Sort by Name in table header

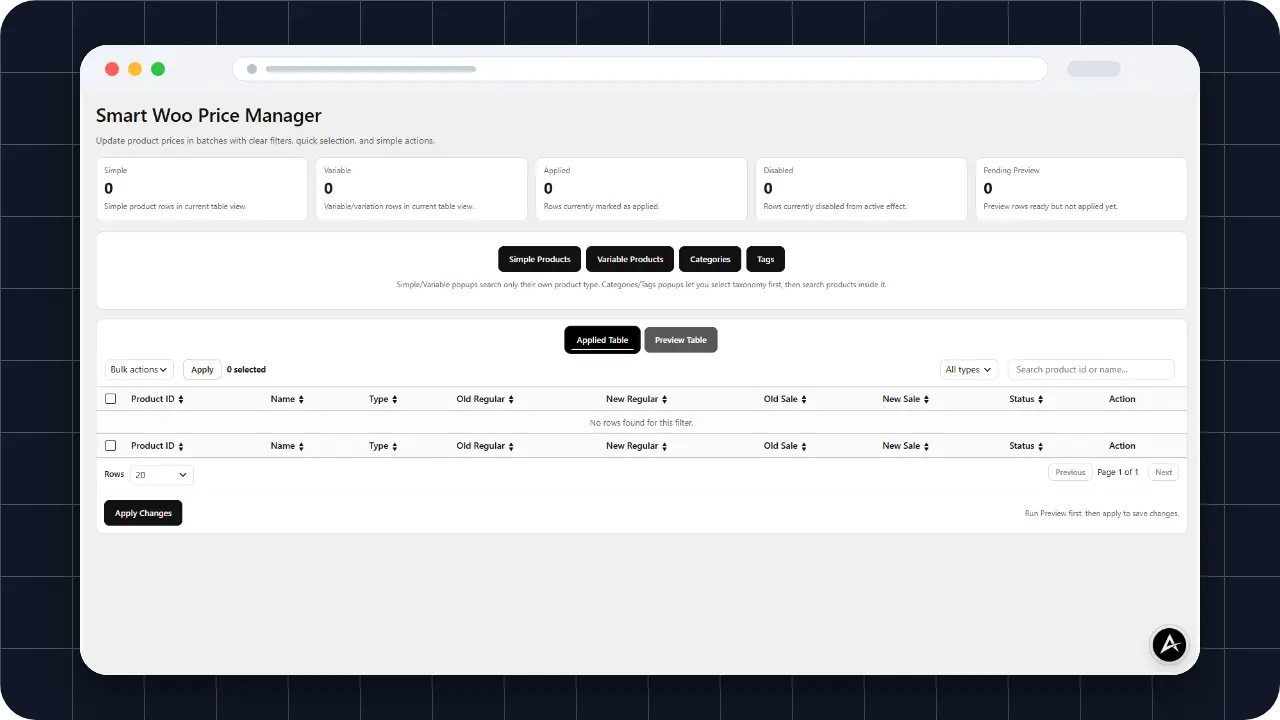287,399
